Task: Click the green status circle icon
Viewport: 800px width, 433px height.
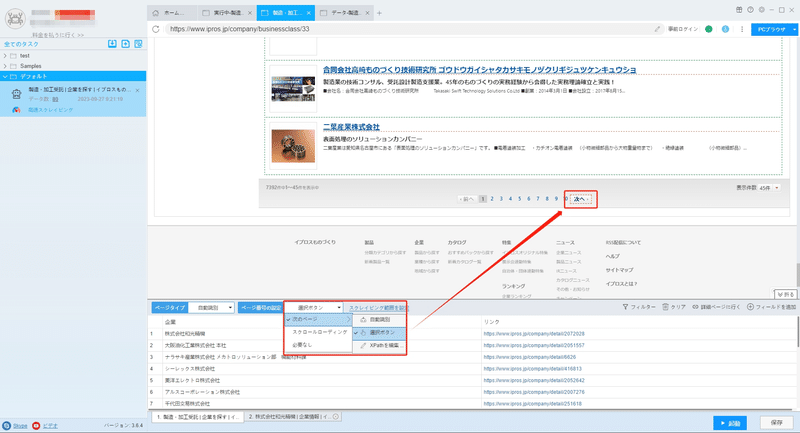Action: 709,29
